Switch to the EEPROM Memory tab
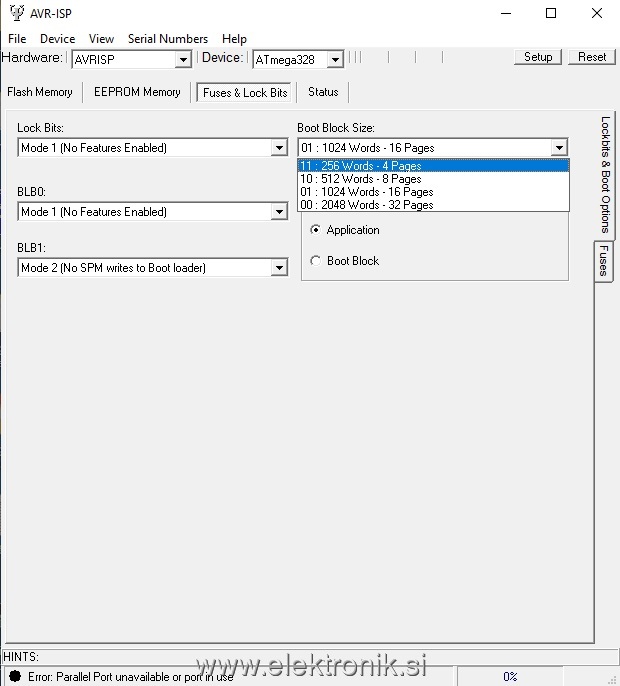Screen dimensions: 620x686 click(x=137, y=92)
